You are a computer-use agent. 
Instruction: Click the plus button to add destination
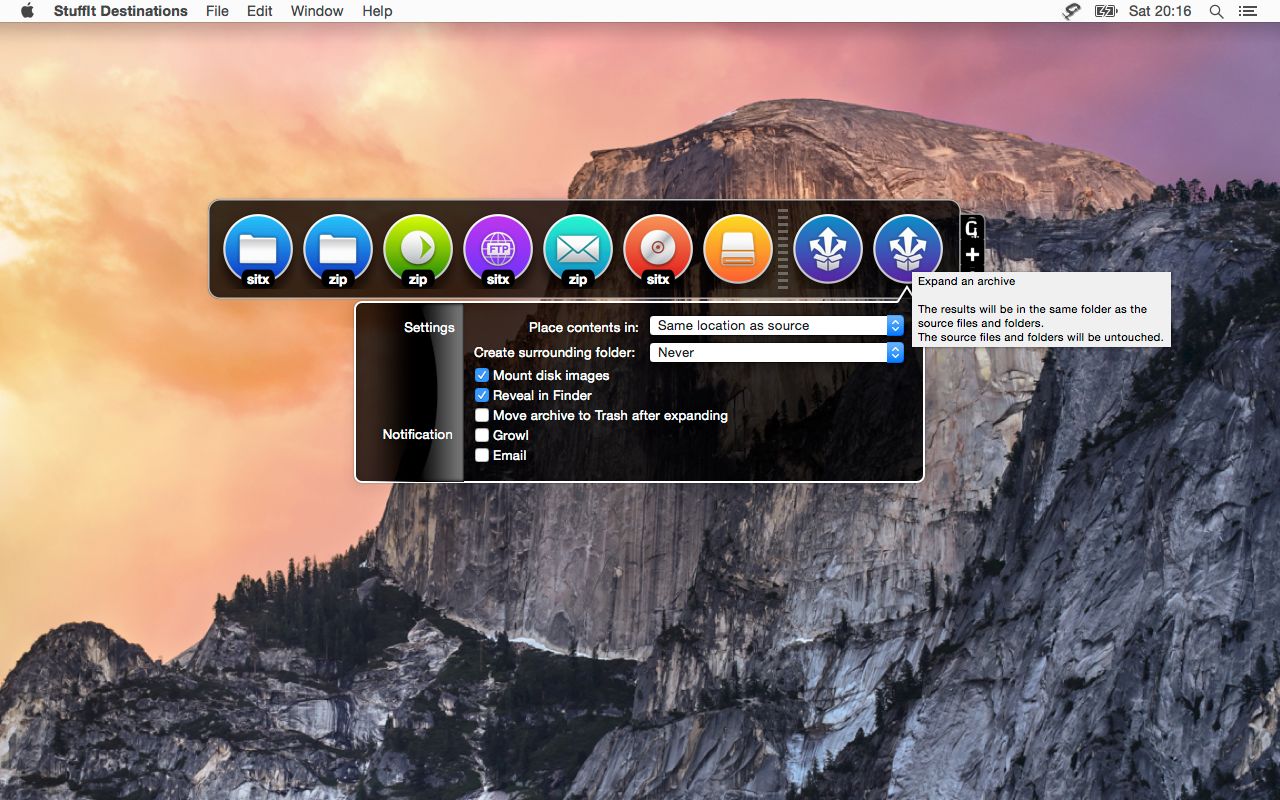pyautogui.click(x=972, y=255)
